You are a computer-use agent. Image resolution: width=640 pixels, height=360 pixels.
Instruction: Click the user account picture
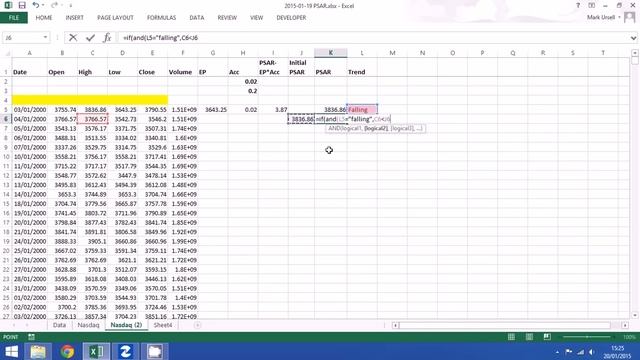click(x=630, y=17)
